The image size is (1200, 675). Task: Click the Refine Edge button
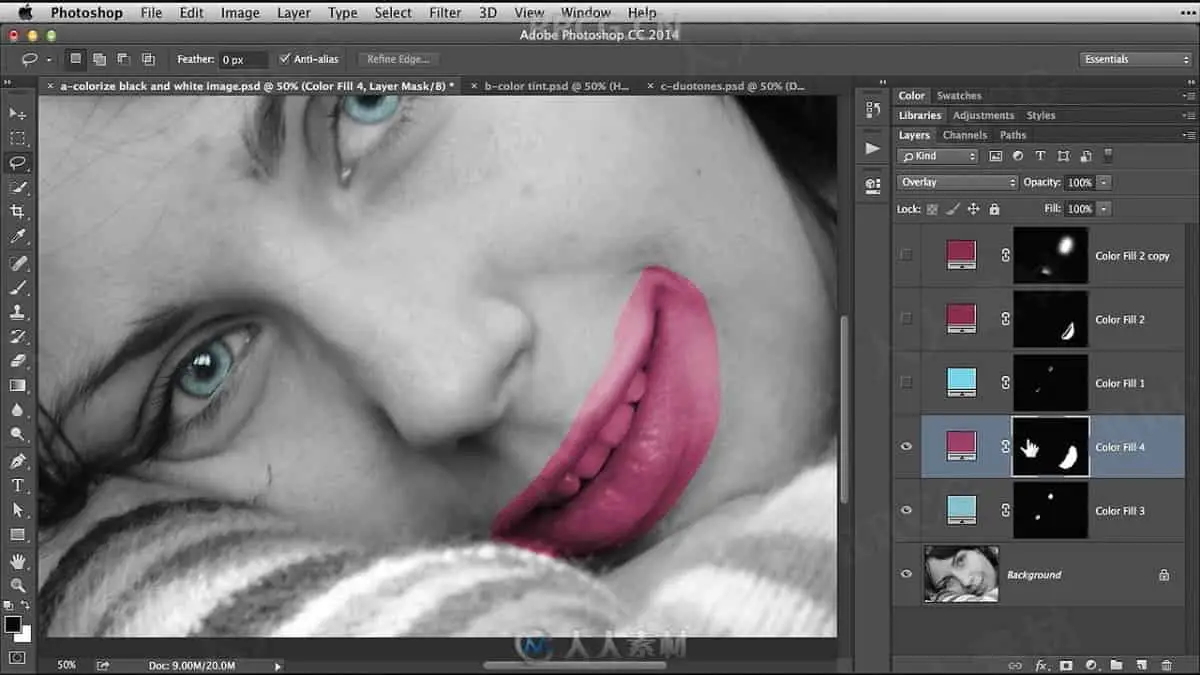coord(397,59)
